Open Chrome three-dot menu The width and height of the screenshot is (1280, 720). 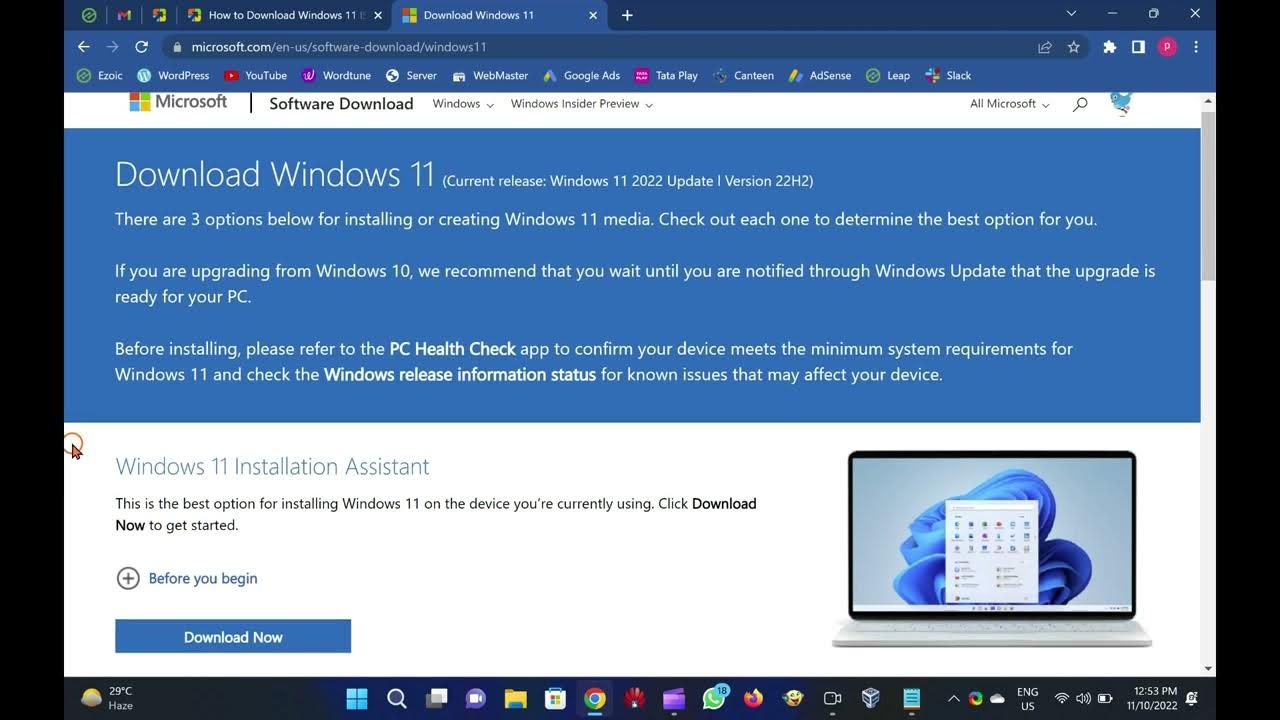click(x=1196, y=47)
